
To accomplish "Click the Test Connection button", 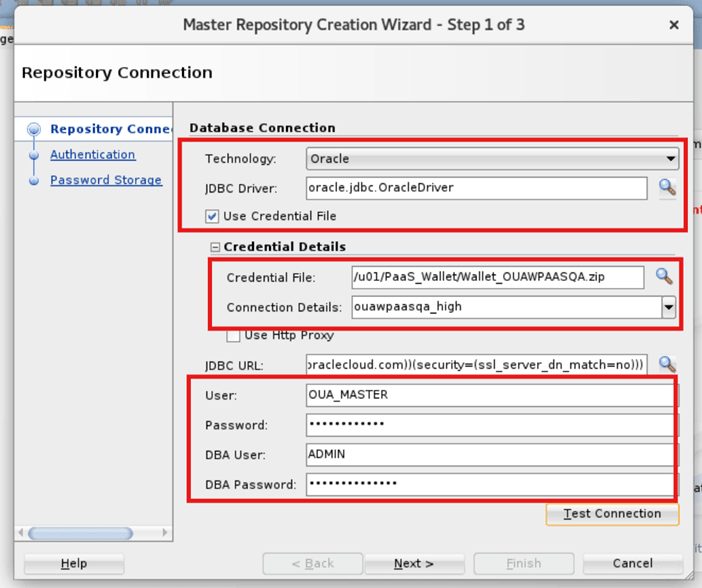I will (x=612, y=514).
